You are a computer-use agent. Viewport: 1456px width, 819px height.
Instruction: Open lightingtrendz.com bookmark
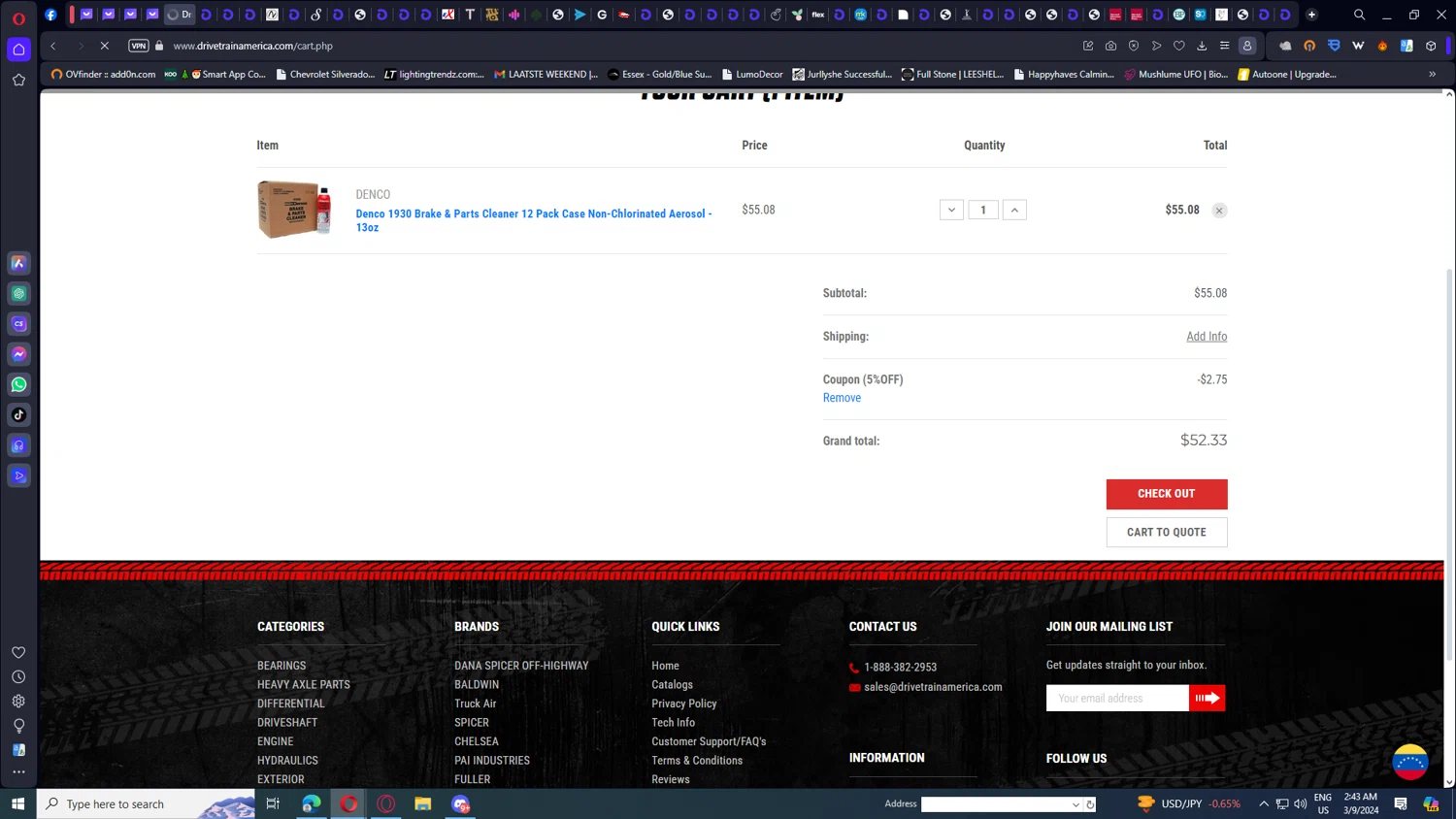tap(434, 74)
